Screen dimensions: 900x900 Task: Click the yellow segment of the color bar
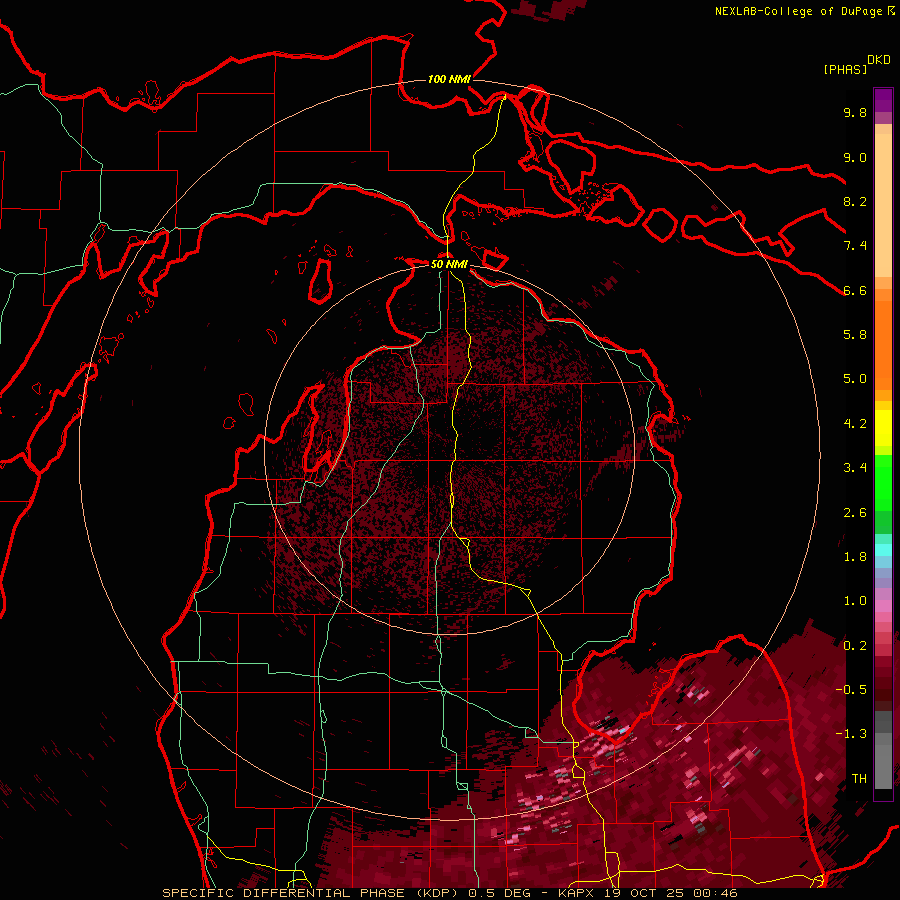(883, 428)
